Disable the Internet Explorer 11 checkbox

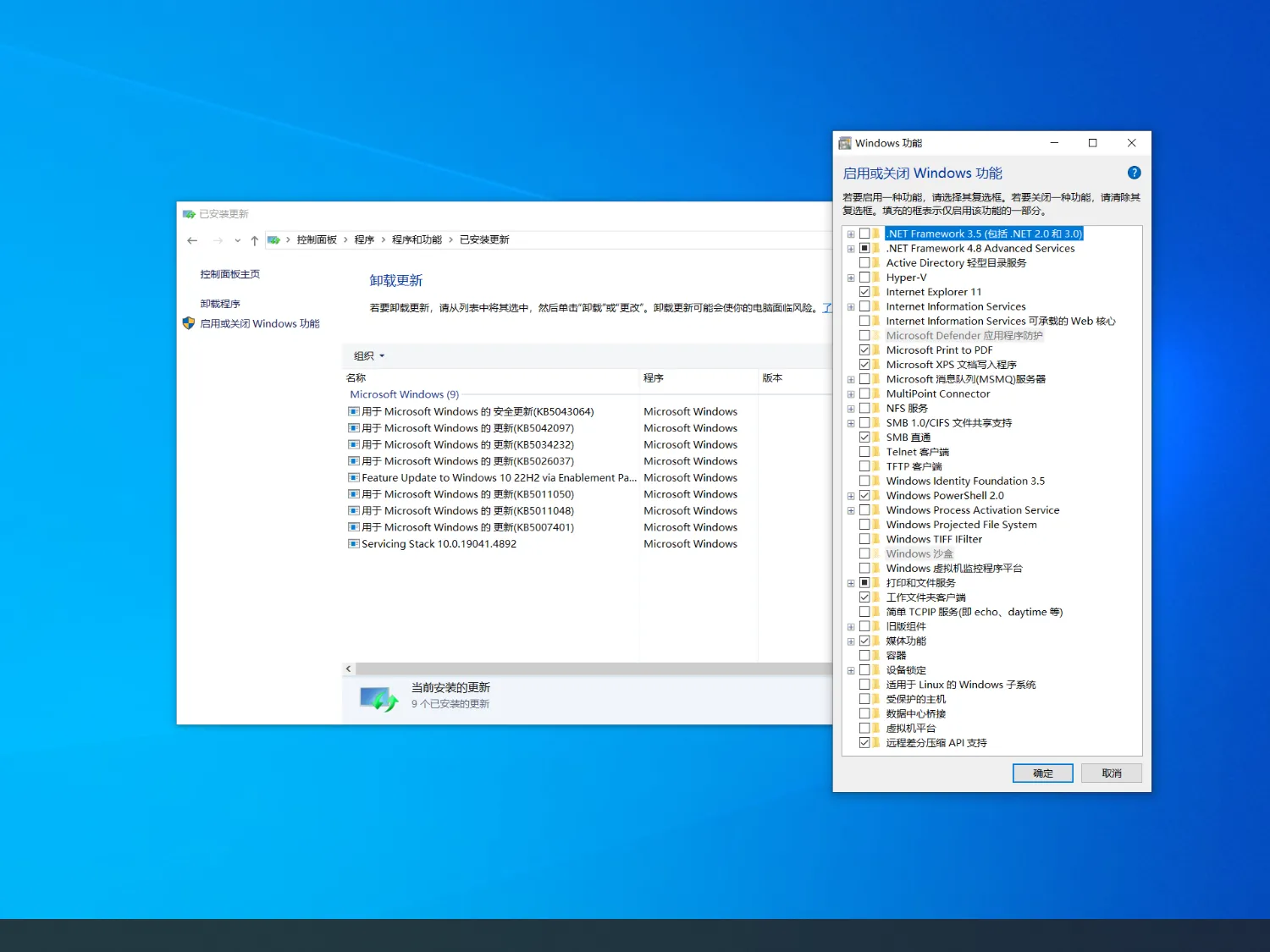[x=865, y=291]
